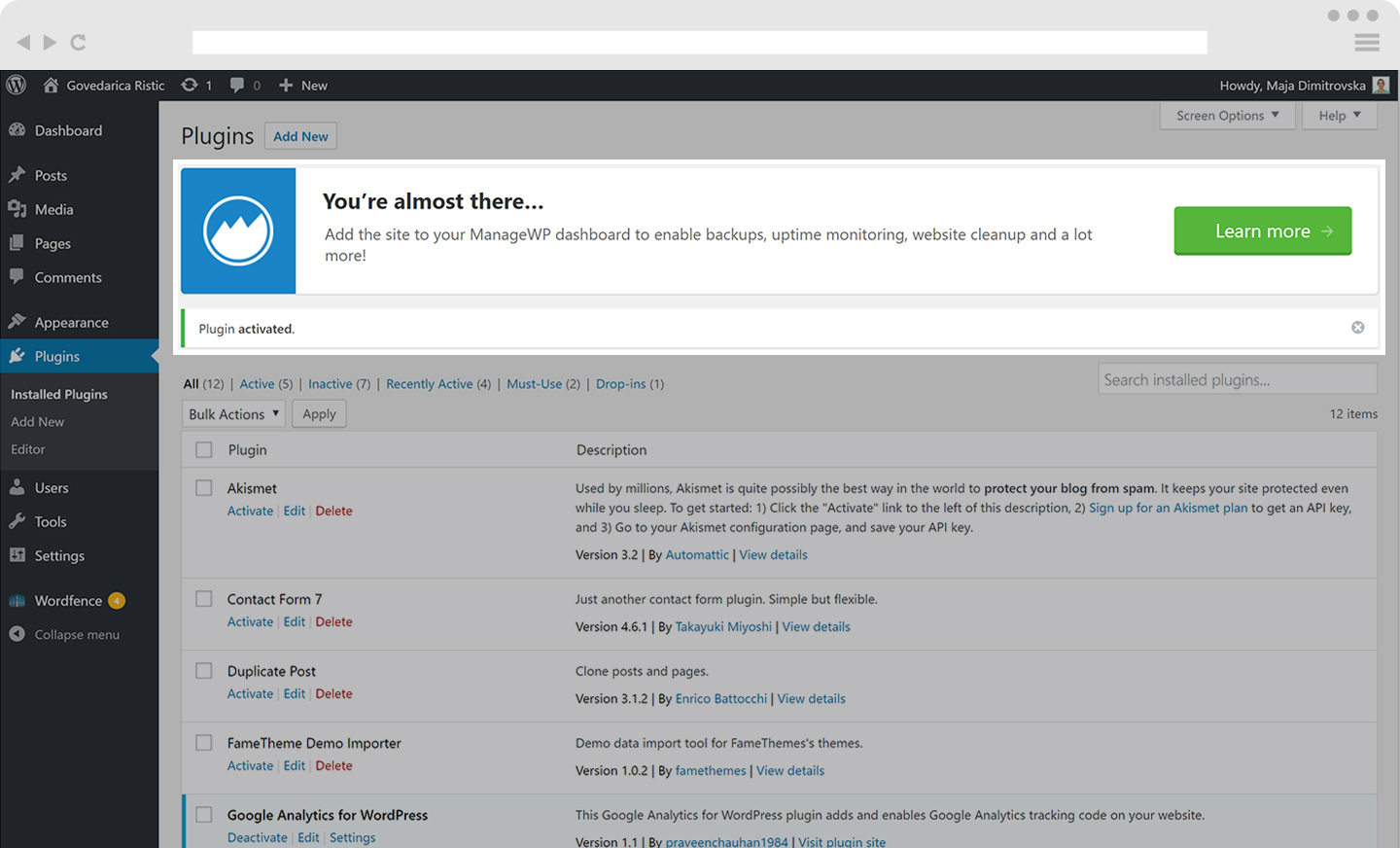Check the FameTheme Demo Importer checkbox
The width and height of the screenshot is (1400, 848).
pyautogui.click(x=203, y=742)
